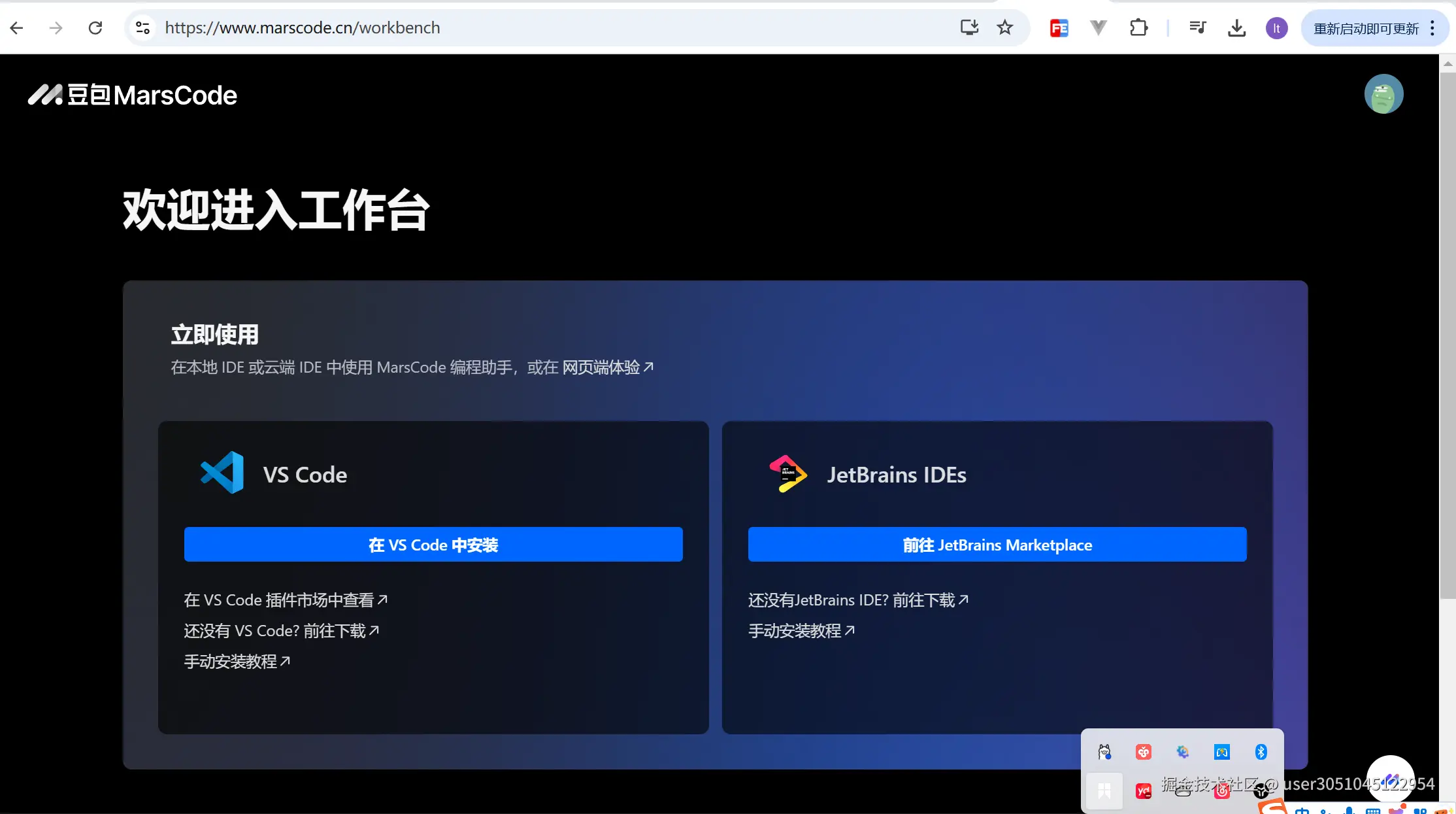Open the browser downloads icon
This screenshot has height=814, width=1456.
[1236, 27]
